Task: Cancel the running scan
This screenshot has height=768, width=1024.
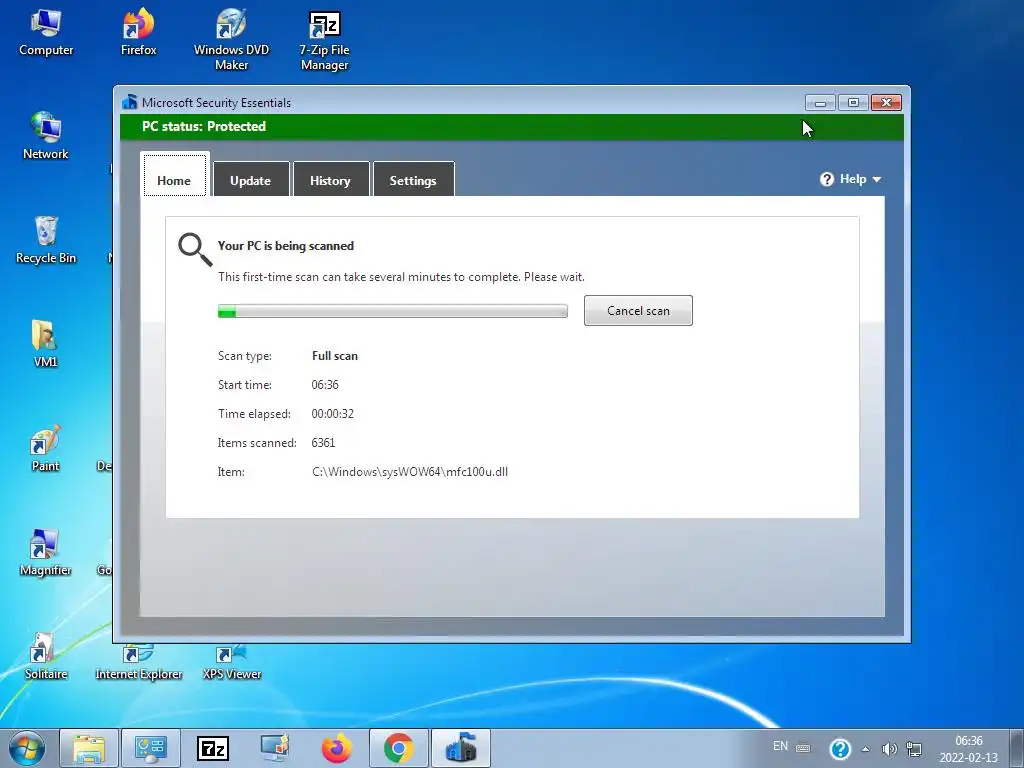Action: coord(638,310)
